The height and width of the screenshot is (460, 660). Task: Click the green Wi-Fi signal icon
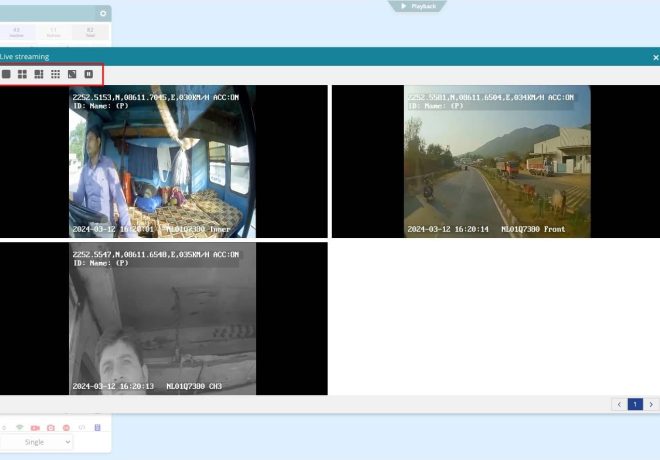(19, 427)
